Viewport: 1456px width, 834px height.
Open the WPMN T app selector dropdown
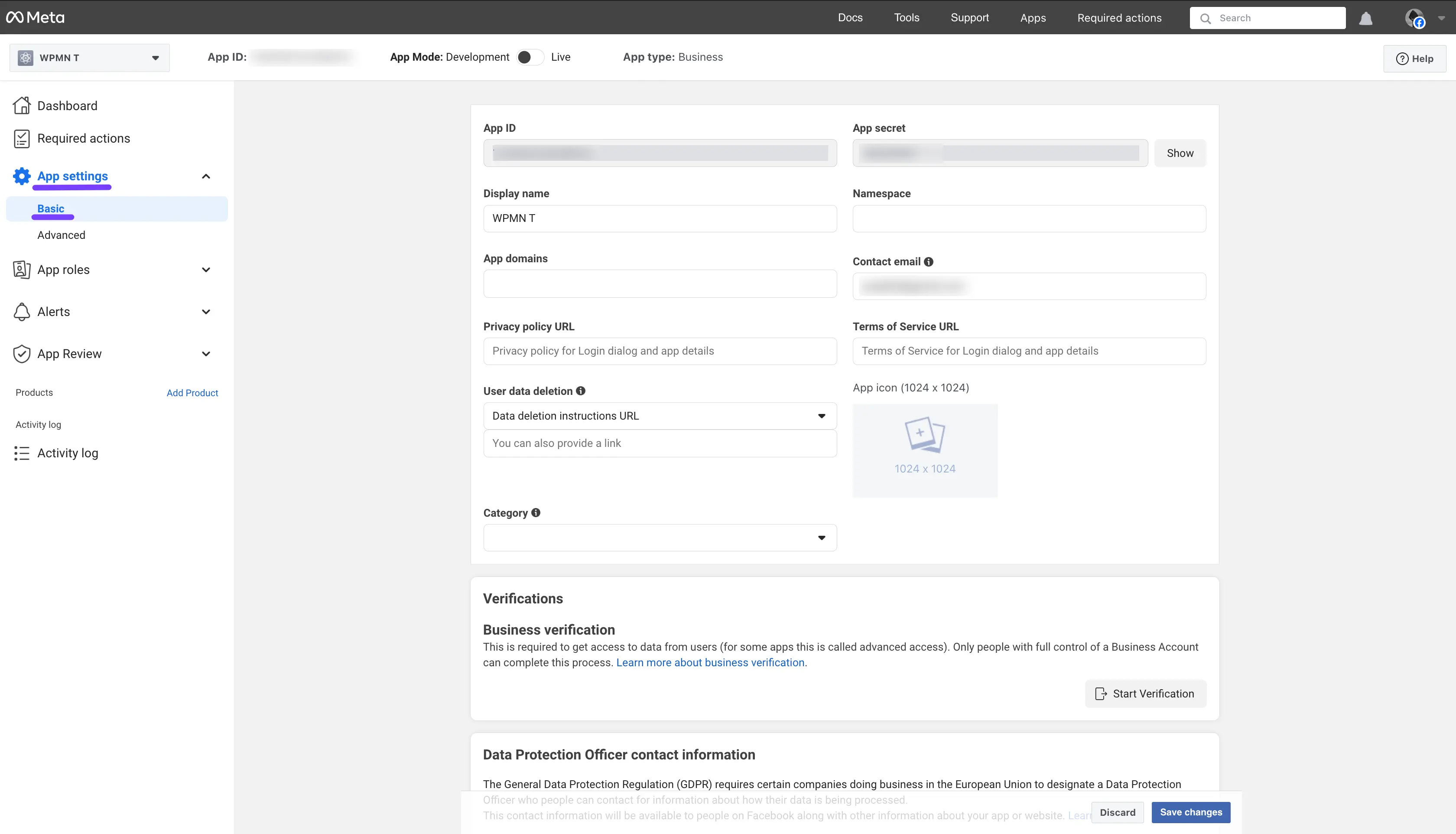click(89, 58)
